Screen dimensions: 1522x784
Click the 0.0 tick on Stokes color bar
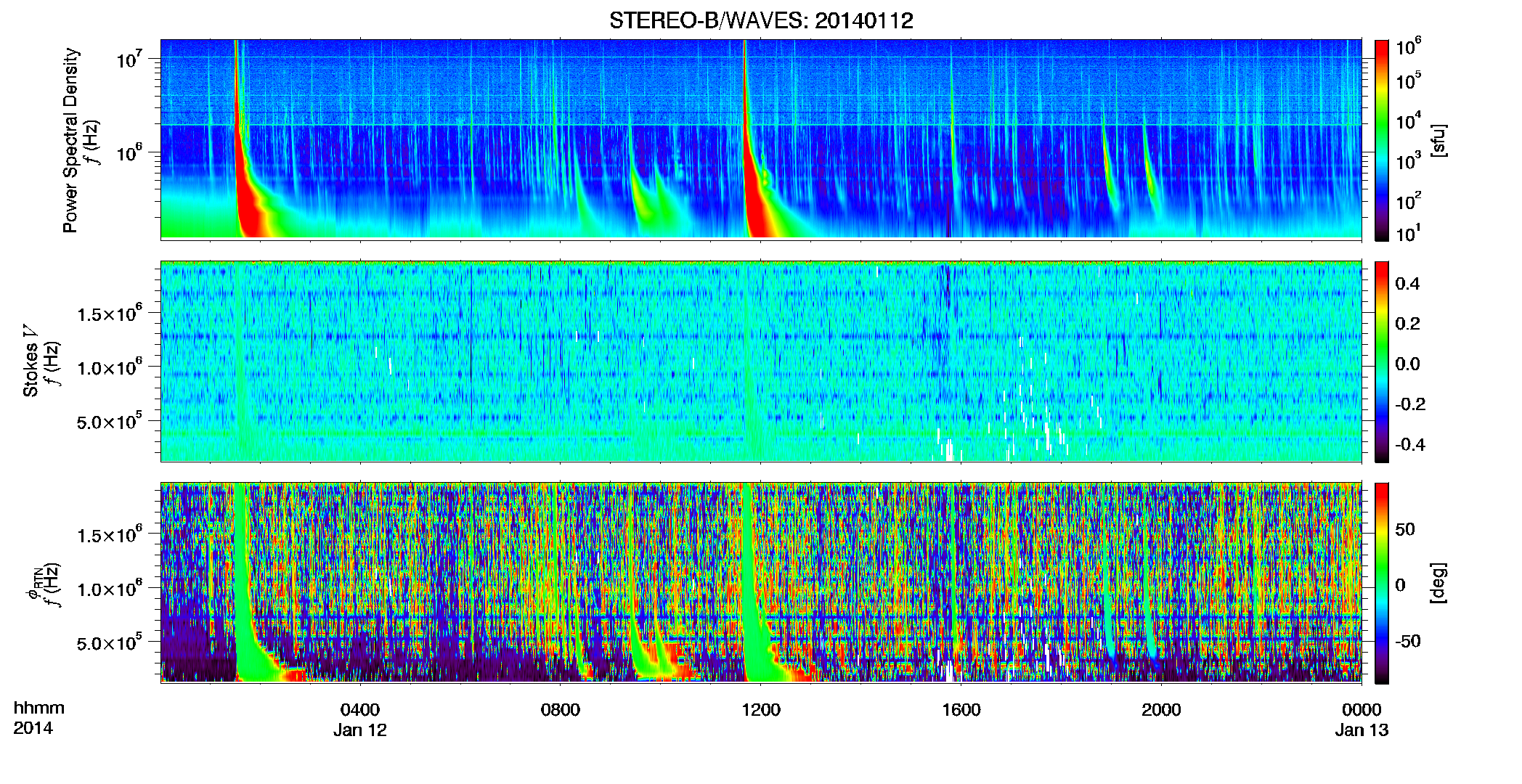[x=1407, y=364]
